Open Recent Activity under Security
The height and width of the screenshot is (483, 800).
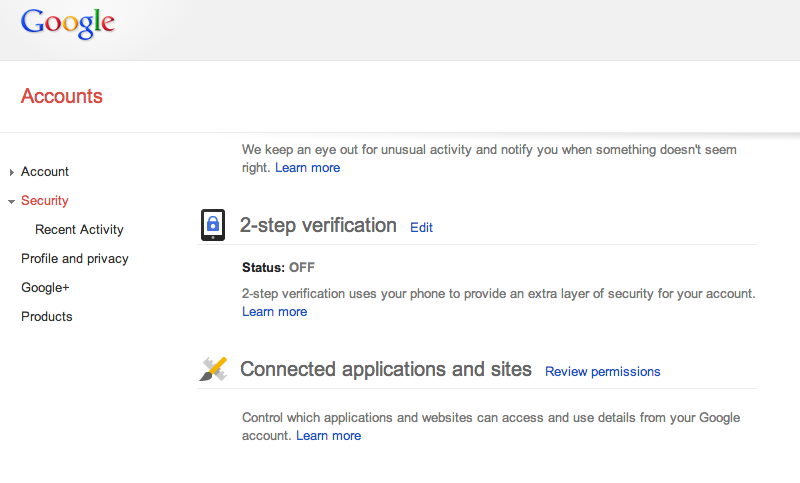tap(79, 230)
